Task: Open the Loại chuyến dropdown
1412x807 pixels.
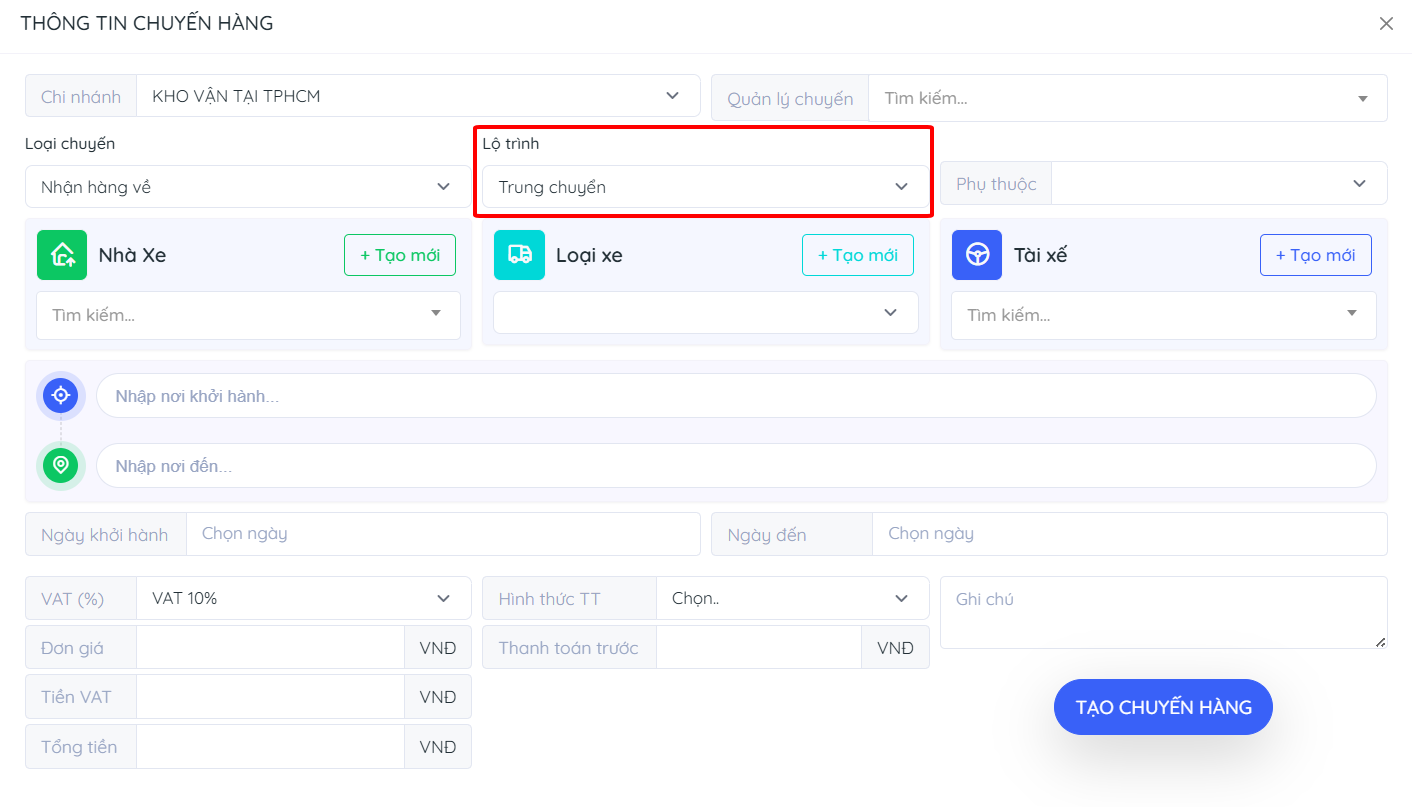Action: tap(247, 187)
